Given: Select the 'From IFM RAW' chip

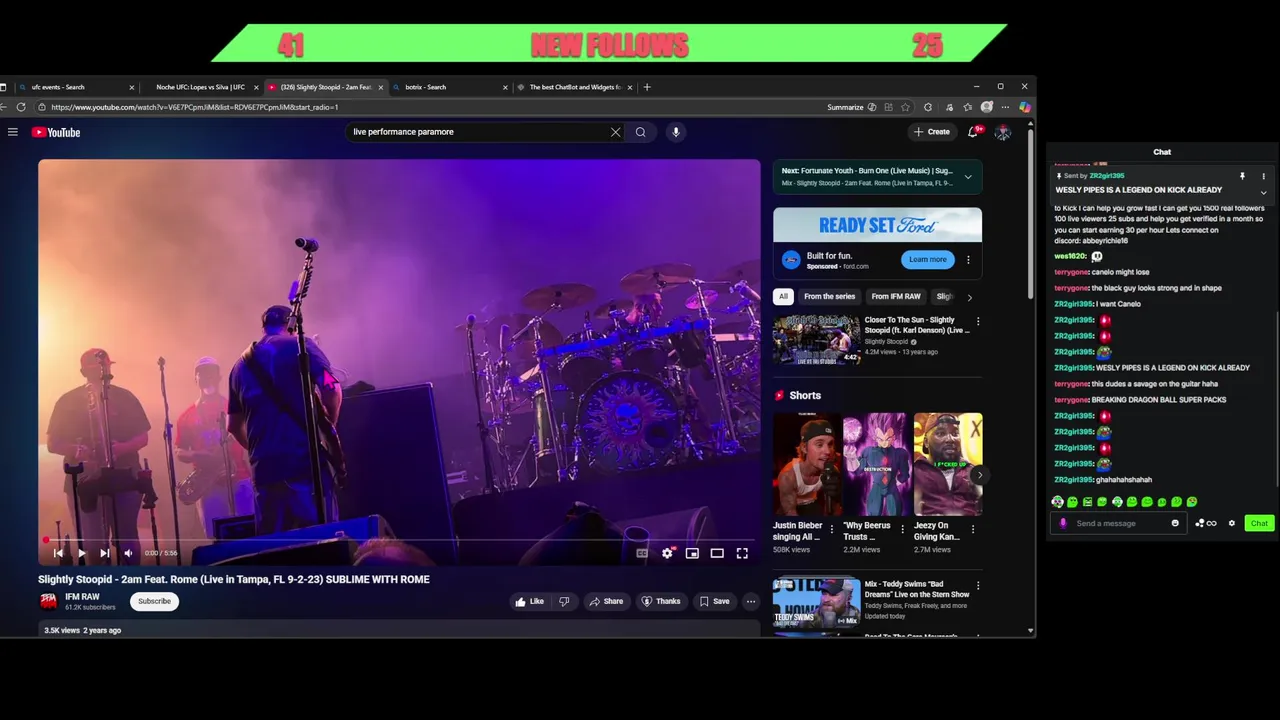Looking at the screenshot, I should click(x=895, y=296).
